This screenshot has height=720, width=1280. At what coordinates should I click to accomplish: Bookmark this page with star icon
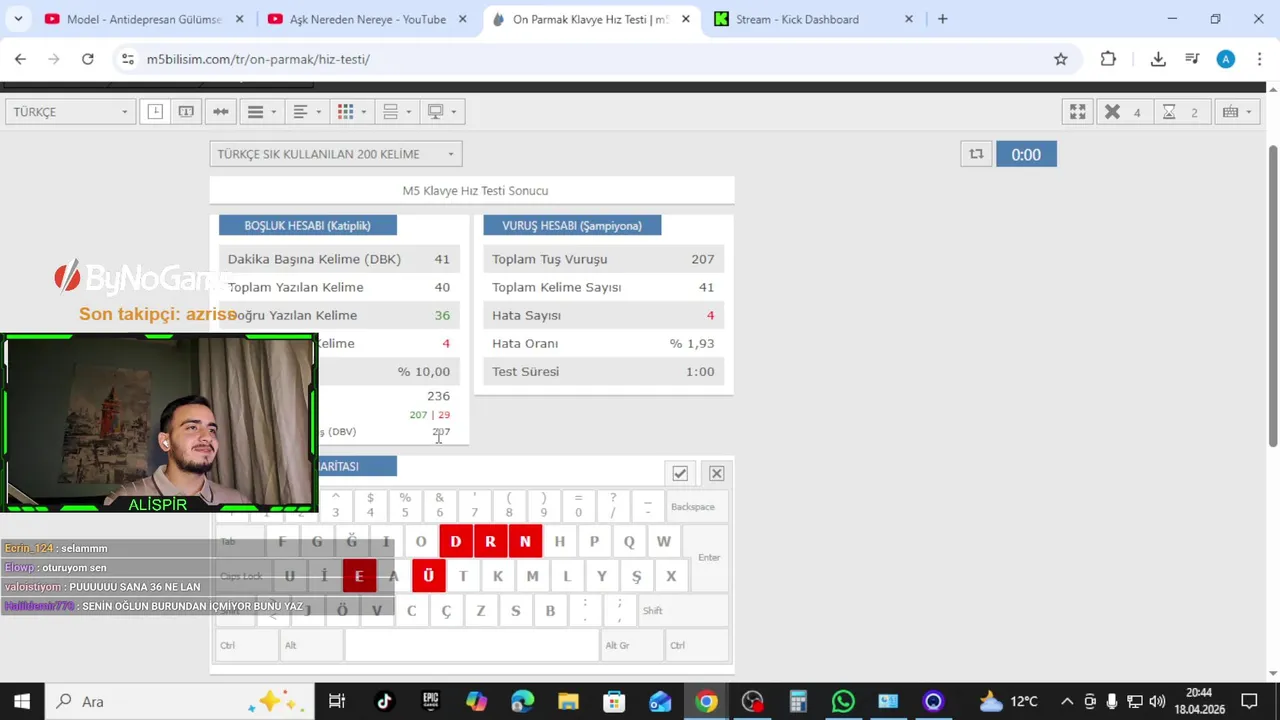1061,59
